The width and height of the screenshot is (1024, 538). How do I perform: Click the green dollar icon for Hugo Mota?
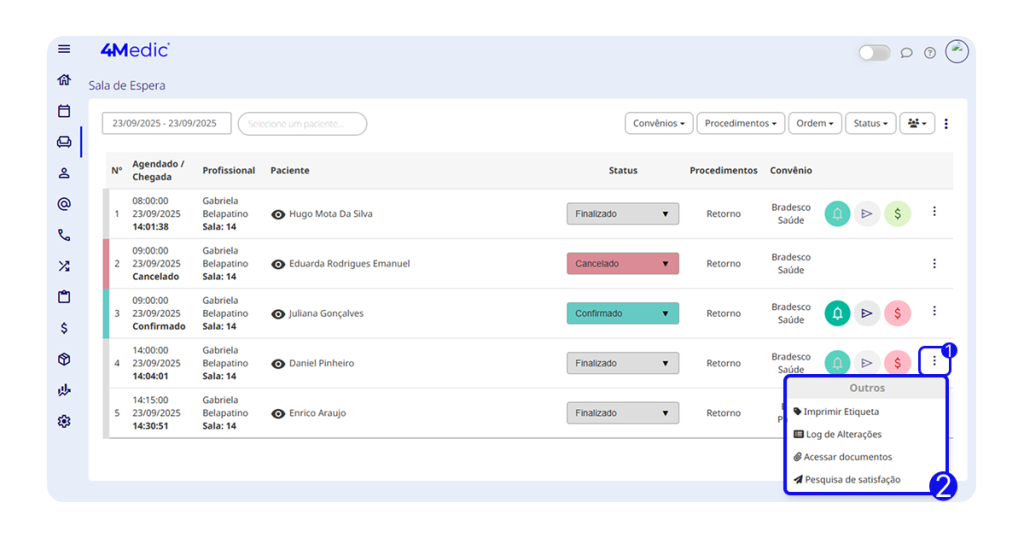(x=897, y=213)
